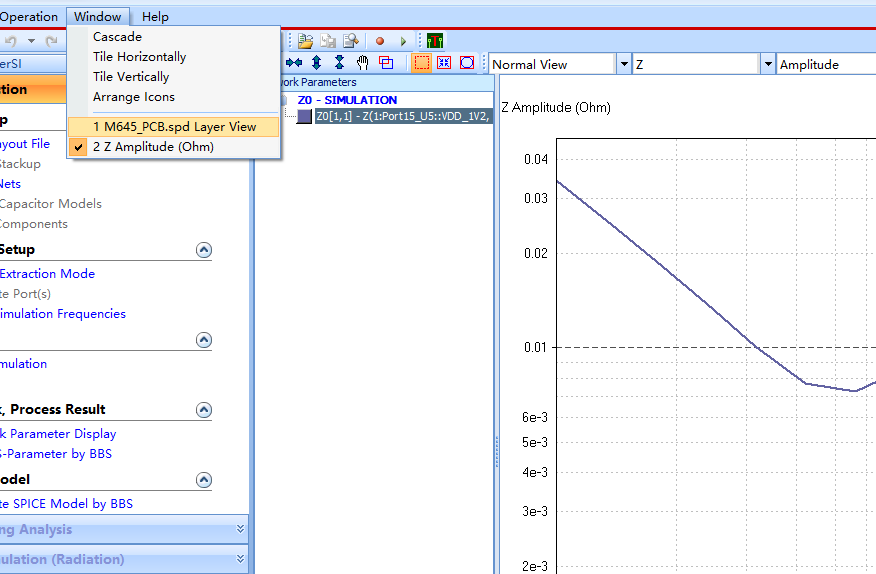The image size is (876, 574).
Task: Click the horizontal fit arrows icon
Action: (294, 63)
